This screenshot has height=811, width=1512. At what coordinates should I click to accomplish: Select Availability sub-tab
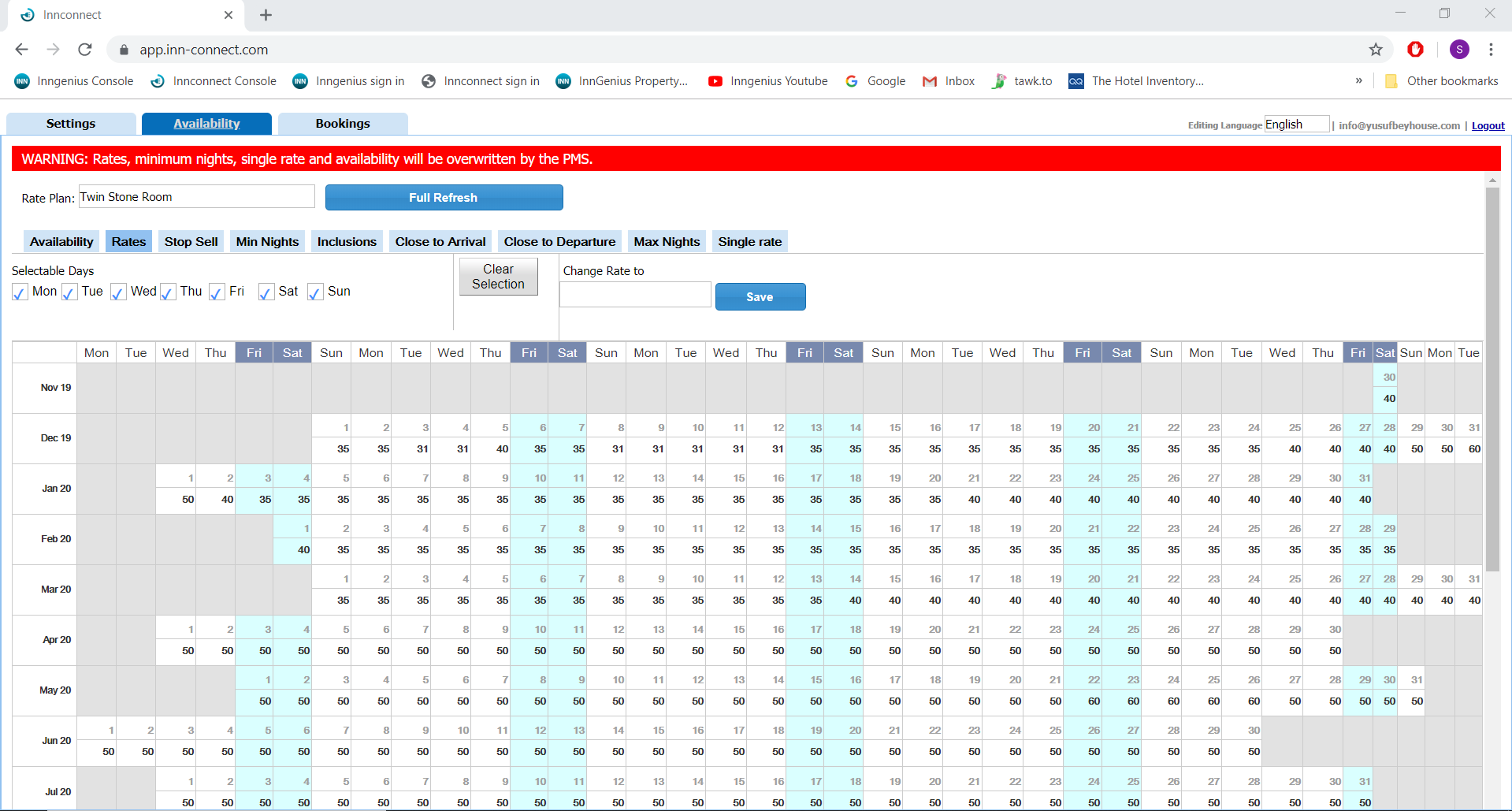61,242
